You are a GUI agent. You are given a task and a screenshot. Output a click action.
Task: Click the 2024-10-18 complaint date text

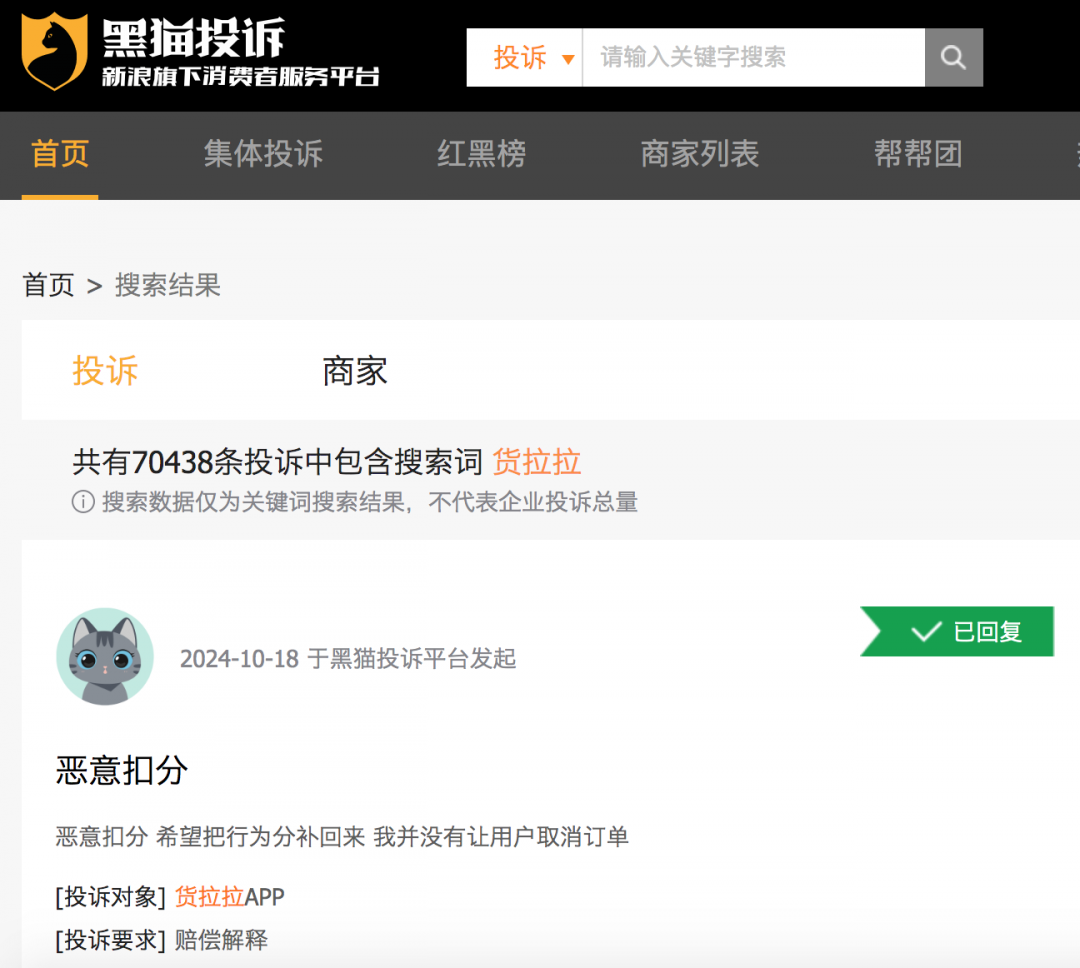click(x=239, y=659)
